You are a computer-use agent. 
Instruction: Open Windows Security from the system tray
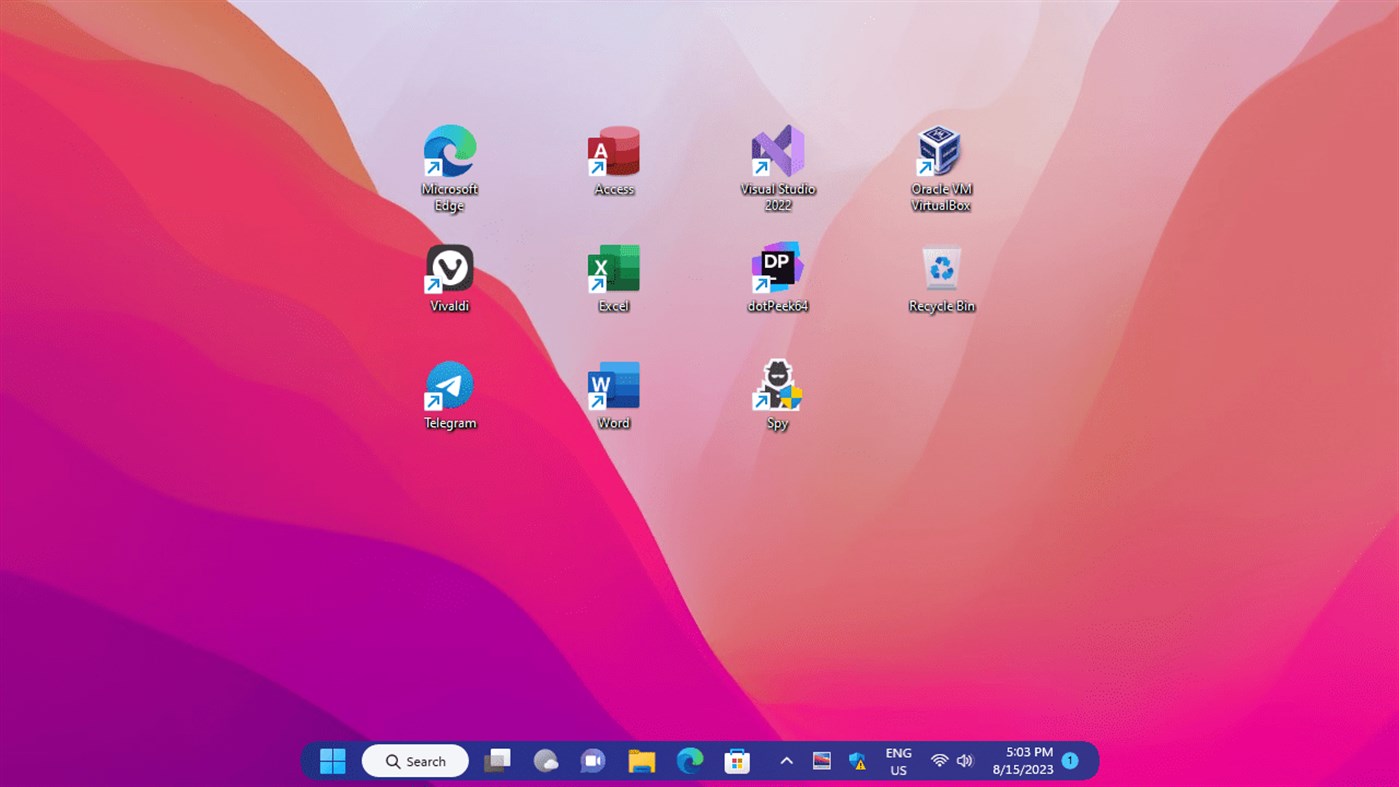tap(857, 761)
